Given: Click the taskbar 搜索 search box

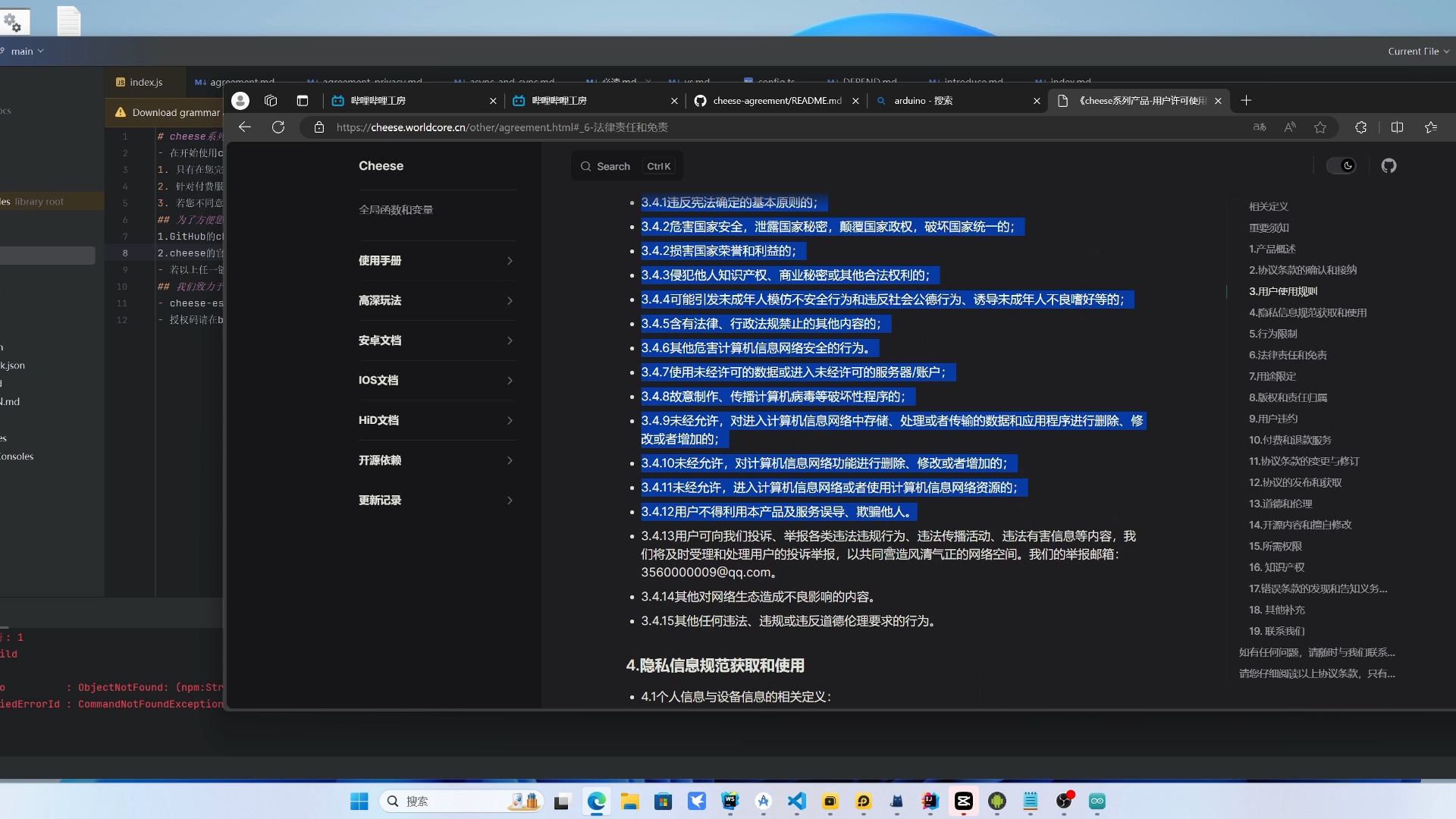Looking at the screenshot, I should click(461, 802).
